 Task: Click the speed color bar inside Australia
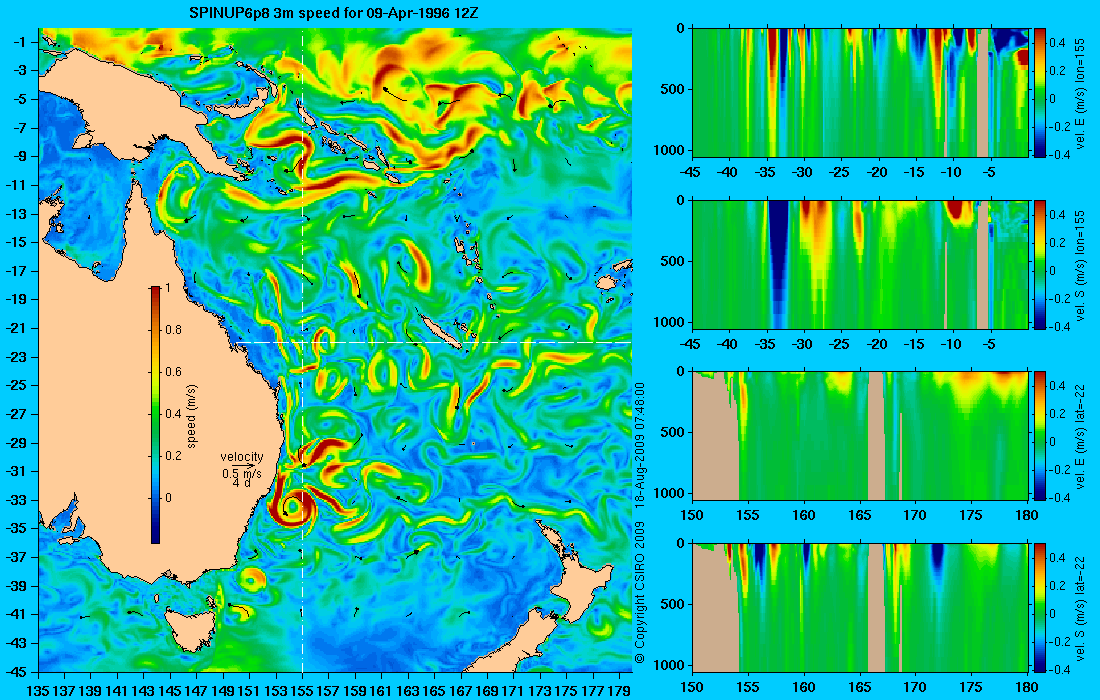click(155, 415)
